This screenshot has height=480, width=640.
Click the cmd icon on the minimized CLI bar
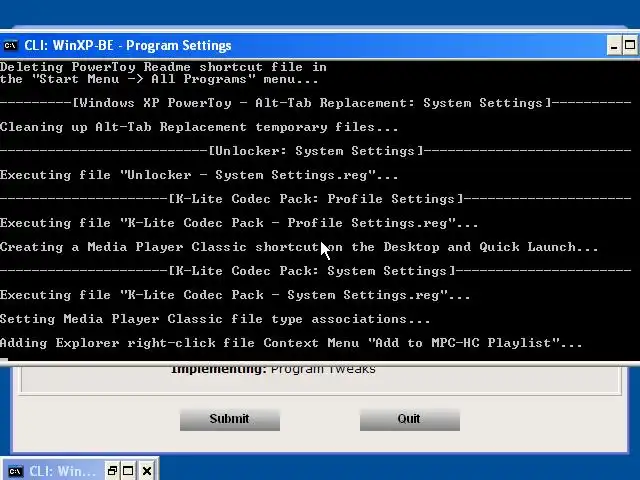tap(15, 471)
